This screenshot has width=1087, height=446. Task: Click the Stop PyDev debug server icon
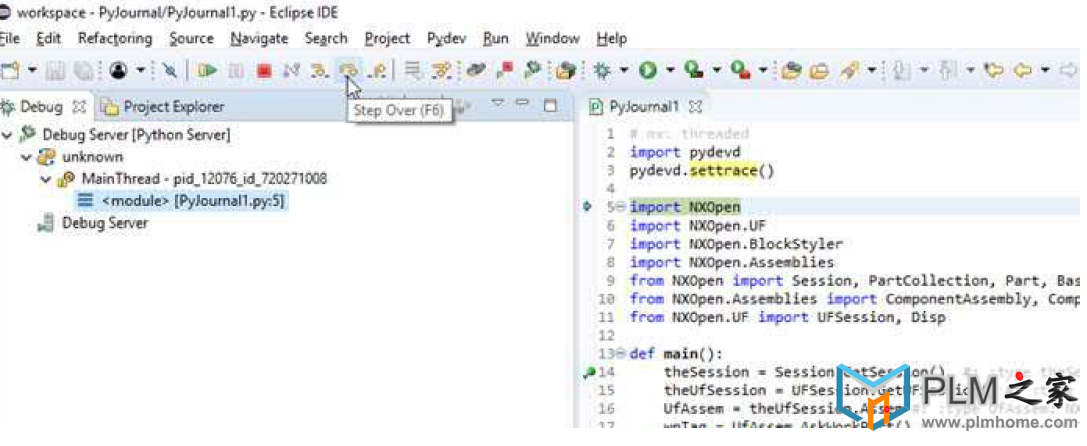(x=505, y=69)
